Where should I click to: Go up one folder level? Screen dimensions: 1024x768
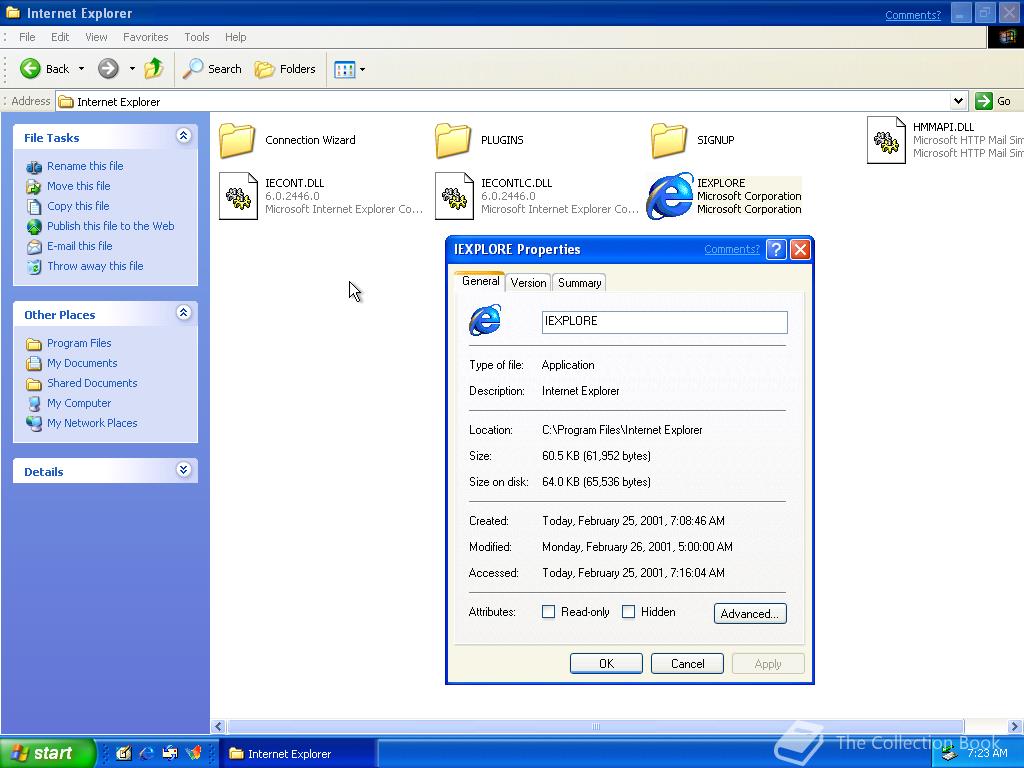click(x=154, y=69)
